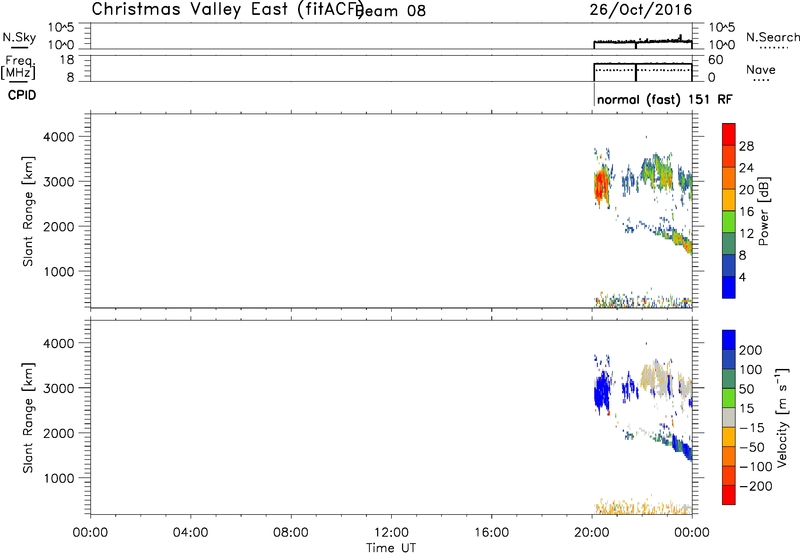Screen dimensions: 800x554
Task: Click the 28 label on the power colorbar
Action: click(x=746, y=146)
